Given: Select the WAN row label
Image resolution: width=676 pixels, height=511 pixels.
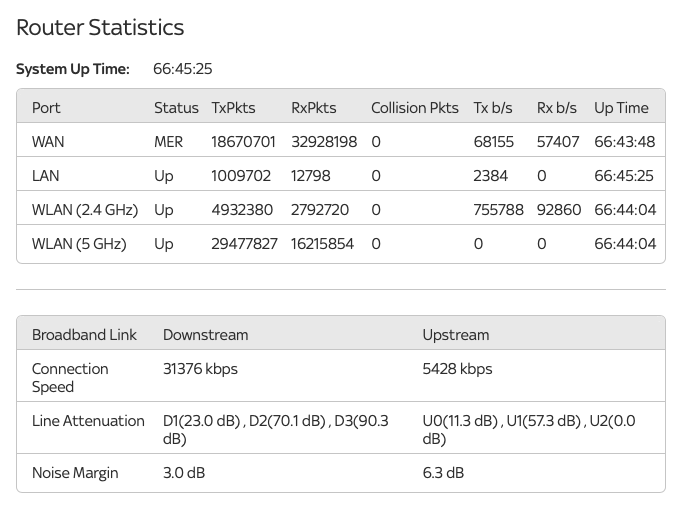Looking at the screenshot, I should pyautogui.click(x=48, y=142).
